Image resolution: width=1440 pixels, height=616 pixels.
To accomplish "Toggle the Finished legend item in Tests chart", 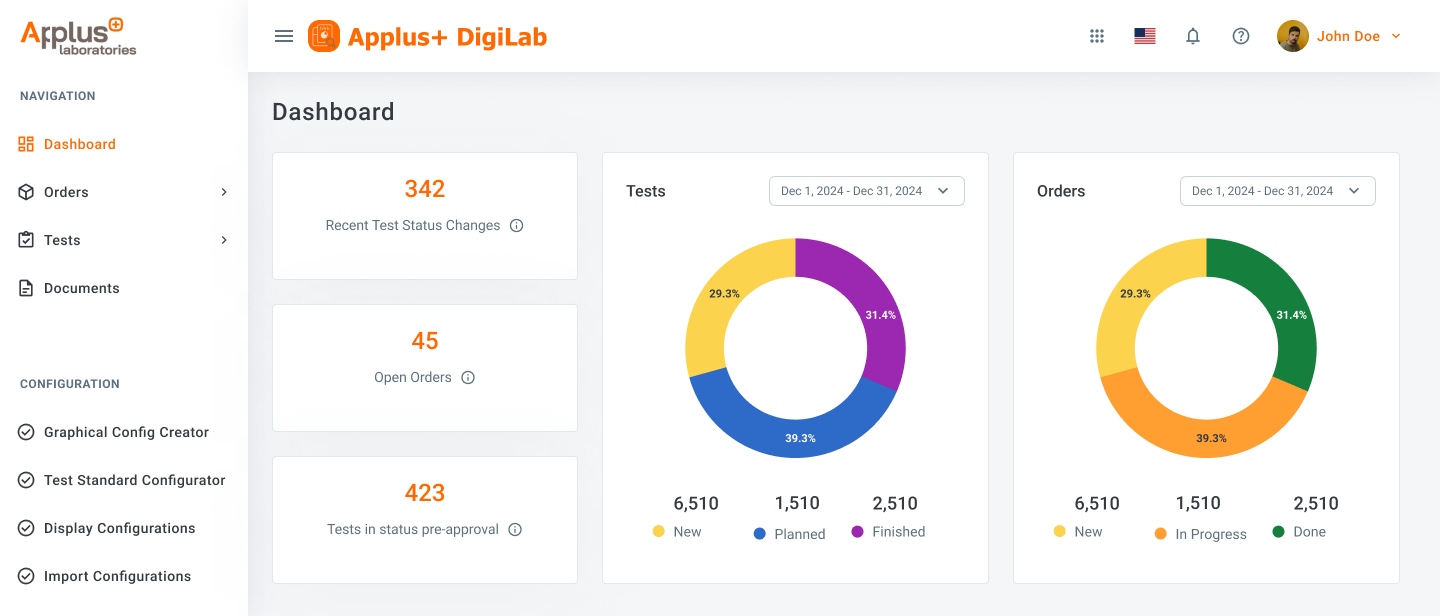I will pos(888,532).
